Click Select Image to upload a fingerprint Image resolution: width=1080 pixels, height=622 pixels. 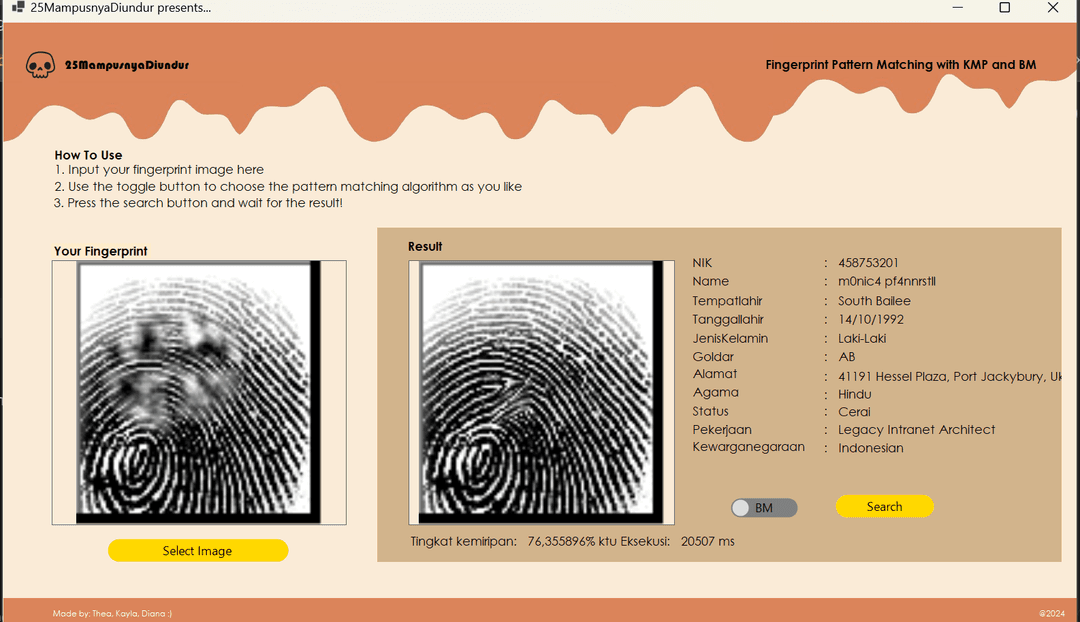[x=197, y=550]
